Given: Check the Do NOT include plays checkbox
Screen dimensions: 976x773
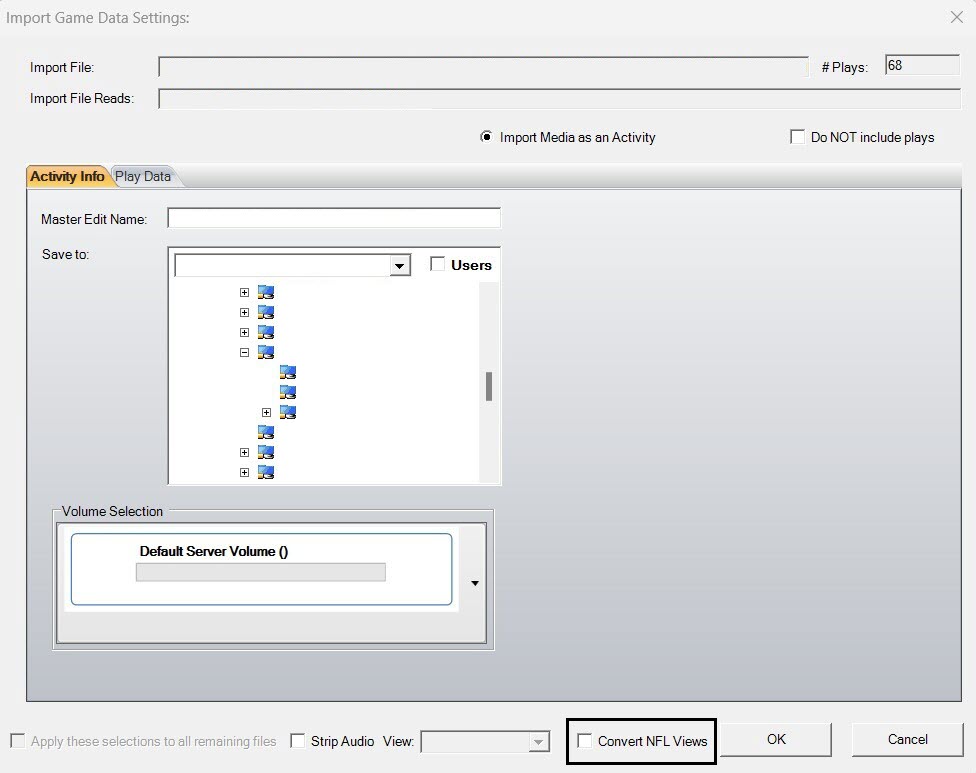Looking at the screenshot, I should click(x=797, y=137).
